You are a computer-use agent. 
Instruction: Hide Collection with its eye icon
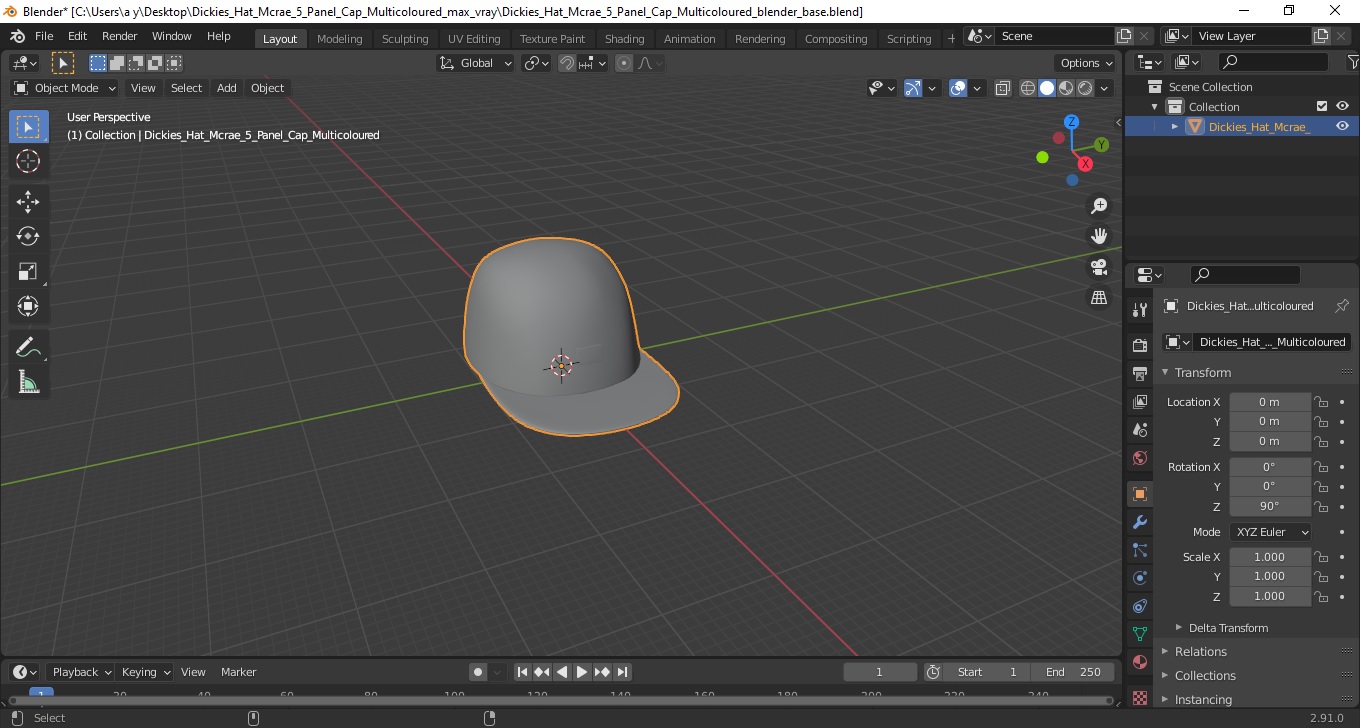tap(1342, 106)
